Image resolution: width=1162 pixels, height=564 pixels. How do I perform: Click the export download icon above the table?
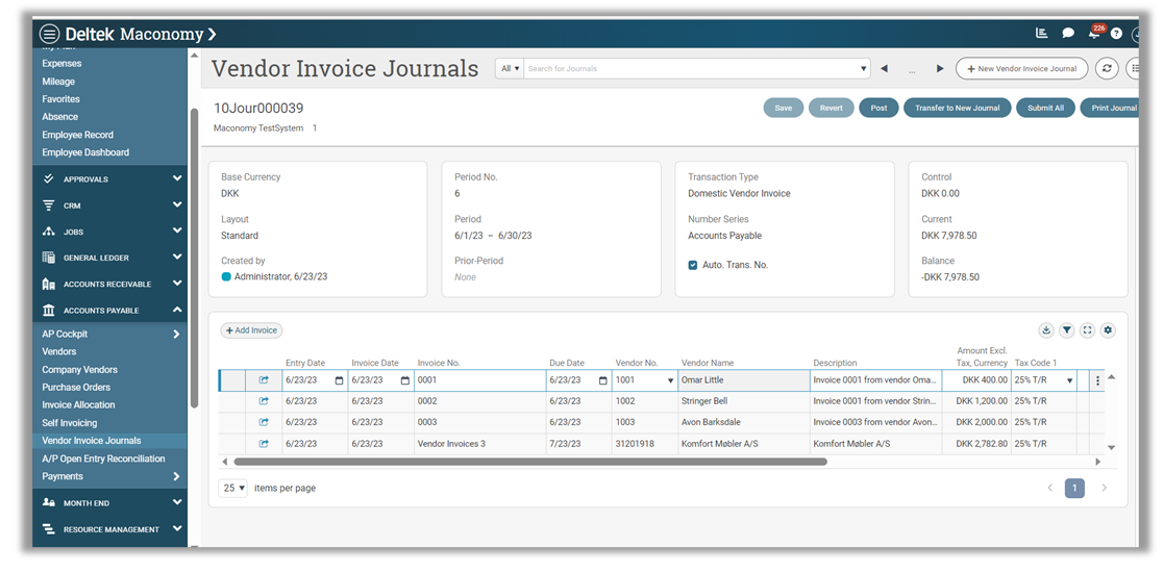pos(1046,330)
